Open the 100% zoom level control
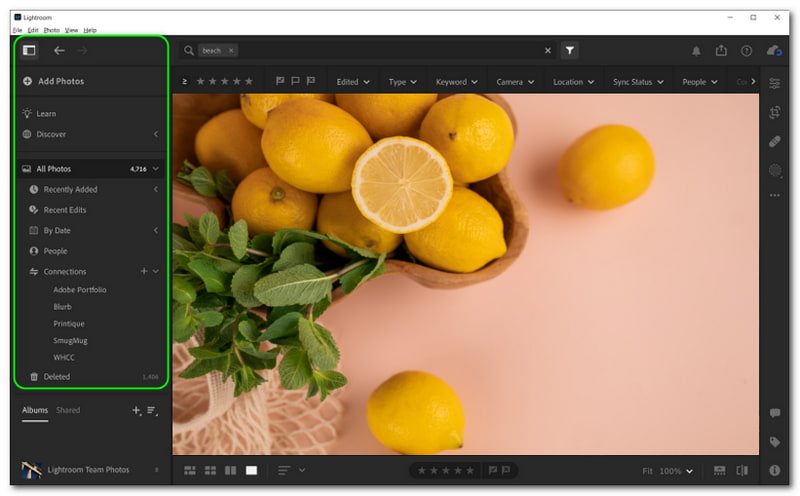 675,470
